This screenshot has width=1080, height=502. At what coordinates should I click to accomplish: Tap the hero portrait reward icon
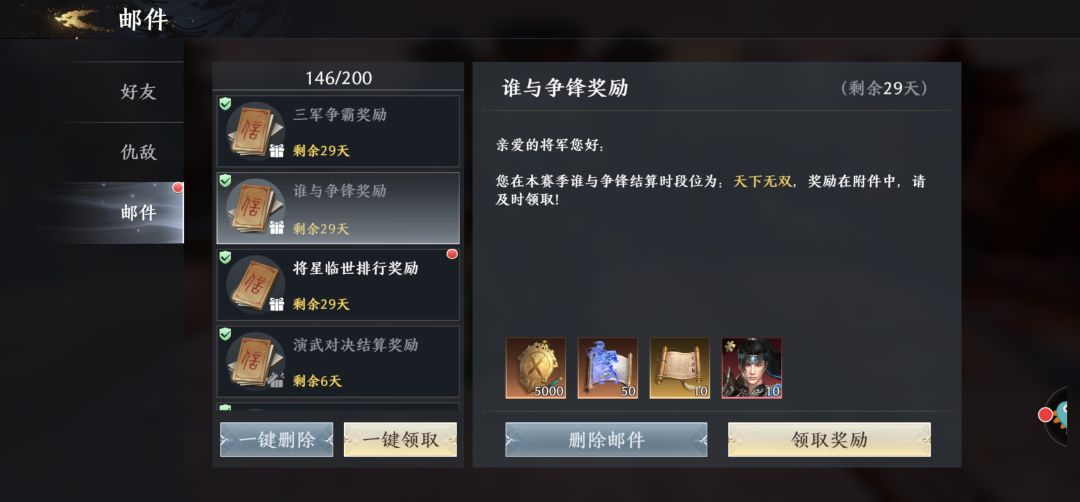pos(751,368)
